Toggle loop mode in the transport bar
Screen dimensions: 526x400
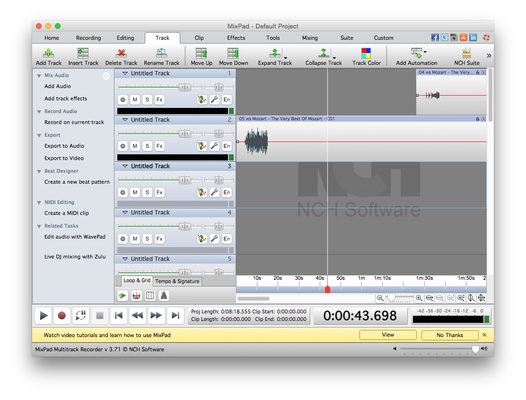(81, 315)
